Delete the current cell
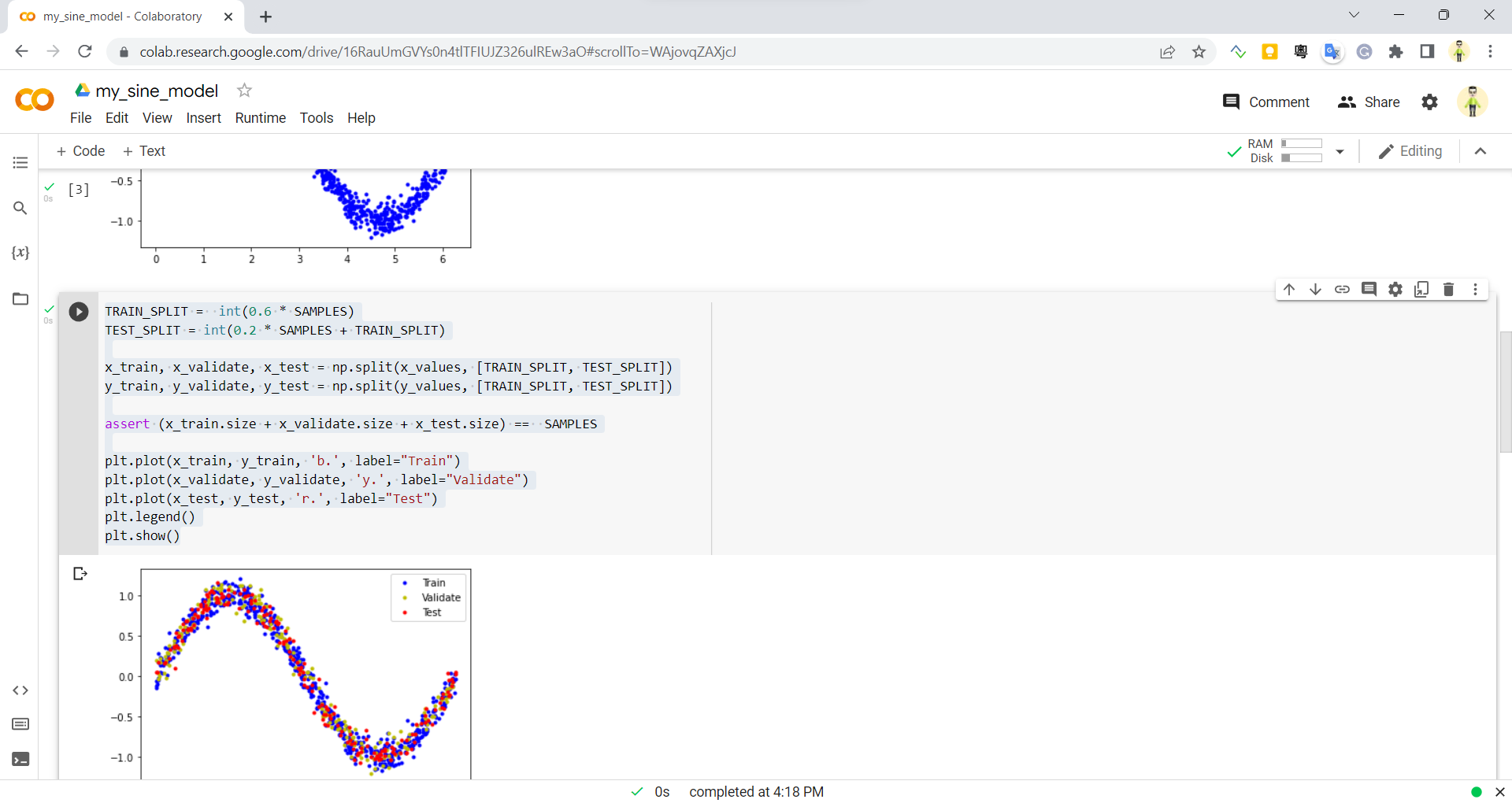The image size is (1512, 803). click(1448, 290)
